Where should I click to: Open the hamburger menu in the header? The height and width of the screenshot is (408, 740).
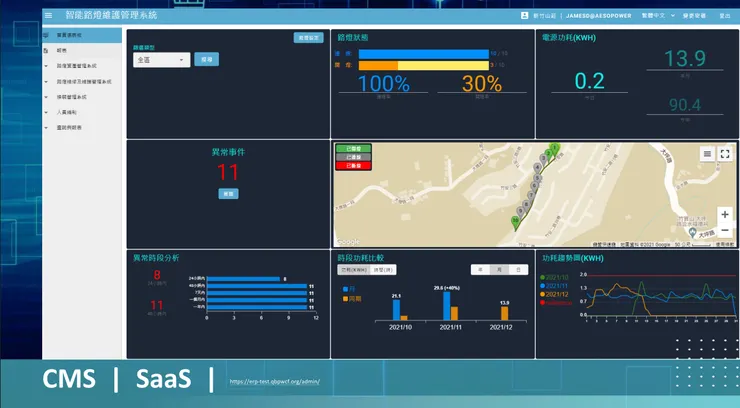[48, 15]
